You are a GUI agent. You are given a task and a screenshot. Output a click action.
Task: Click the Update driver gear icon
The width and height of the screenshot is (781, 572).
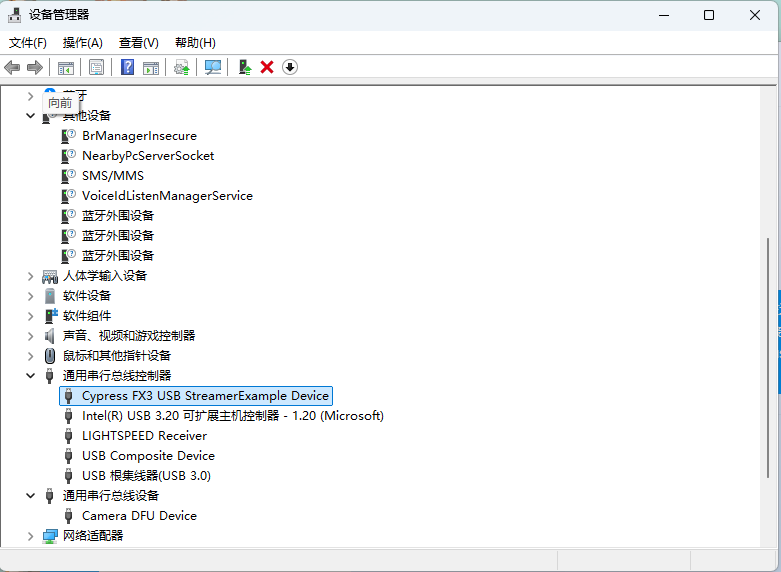click(181, 67)
